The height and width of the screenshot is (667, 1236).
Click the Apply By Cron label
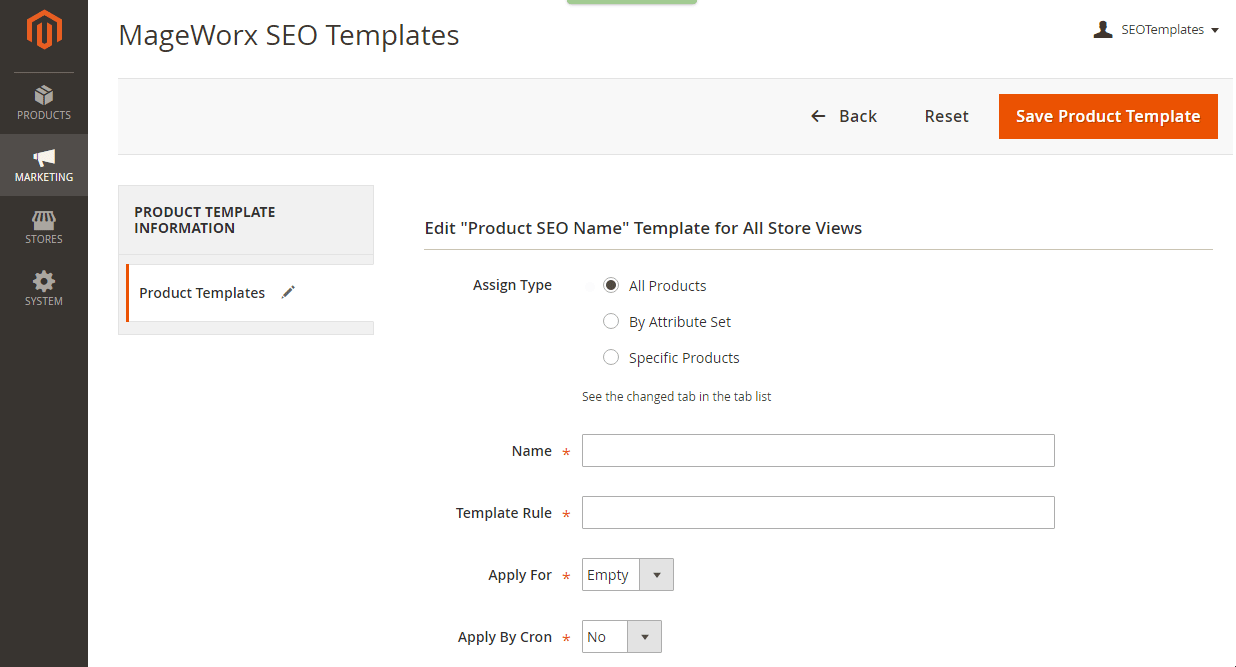(505, 637)
